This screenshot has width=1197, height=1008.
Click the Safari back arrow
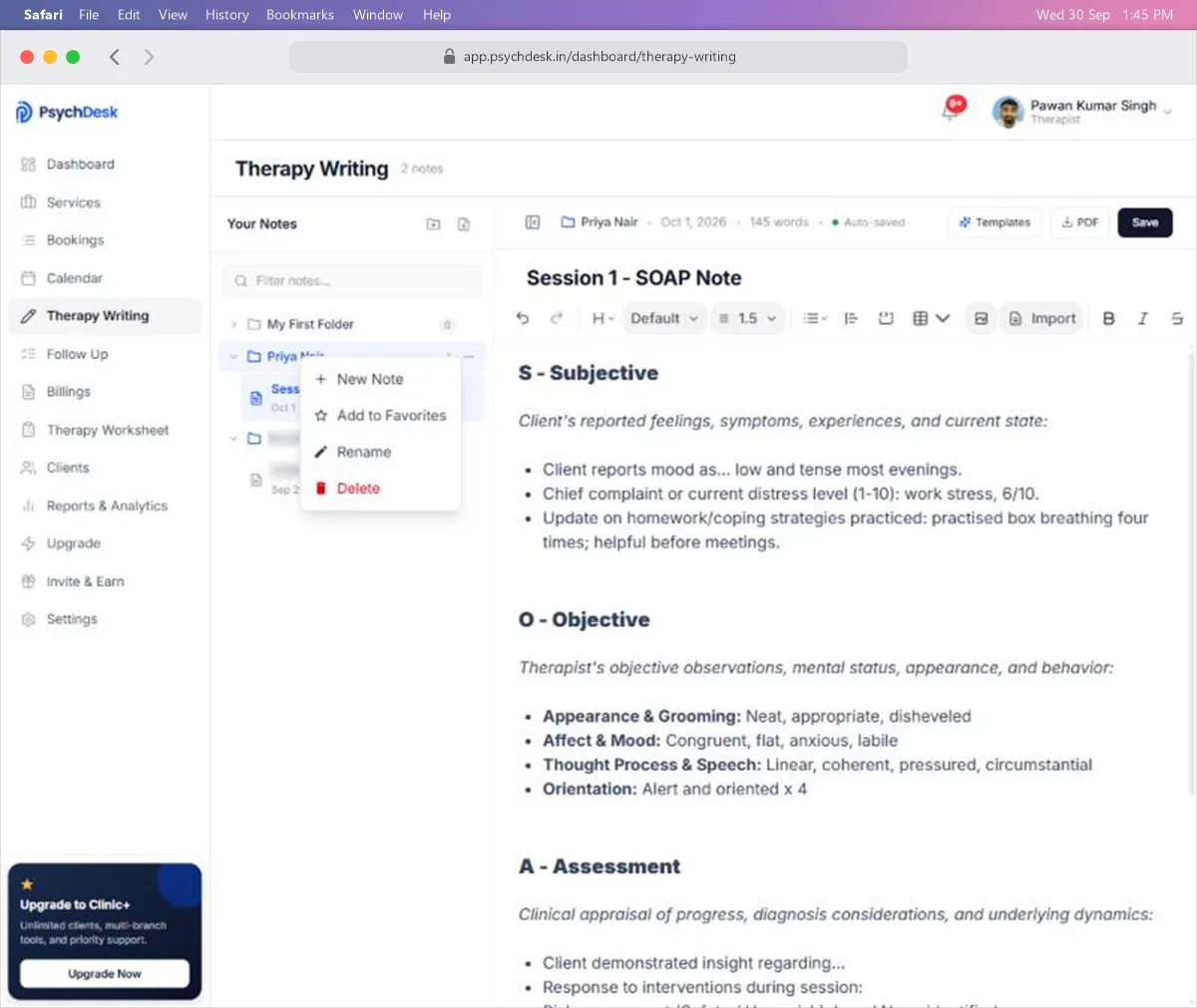[115, 57]
